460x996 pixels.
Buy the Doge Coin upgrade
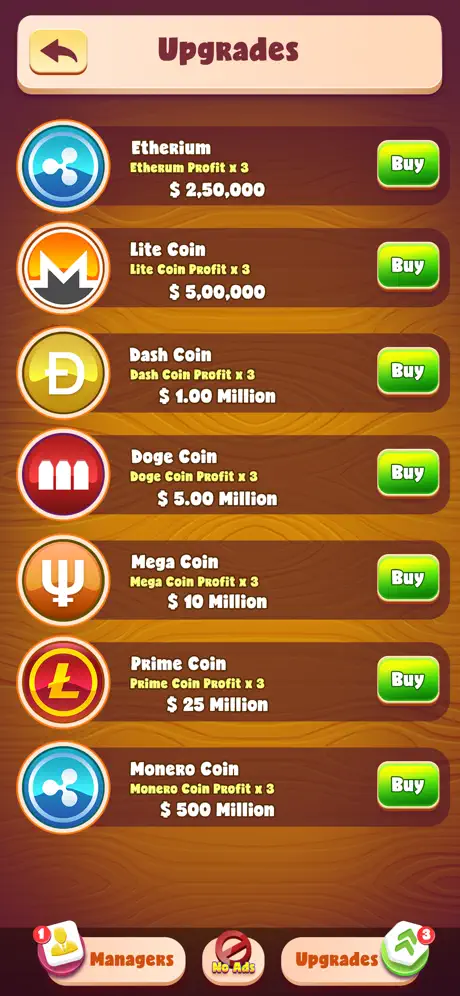tap(408, 473)
